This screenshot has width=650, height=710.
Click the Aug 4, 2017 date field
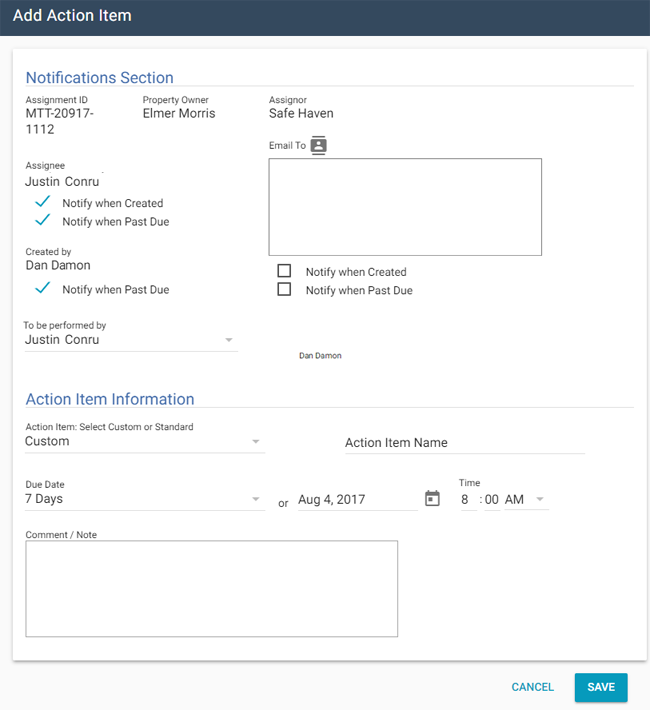[x=355, y=499]
